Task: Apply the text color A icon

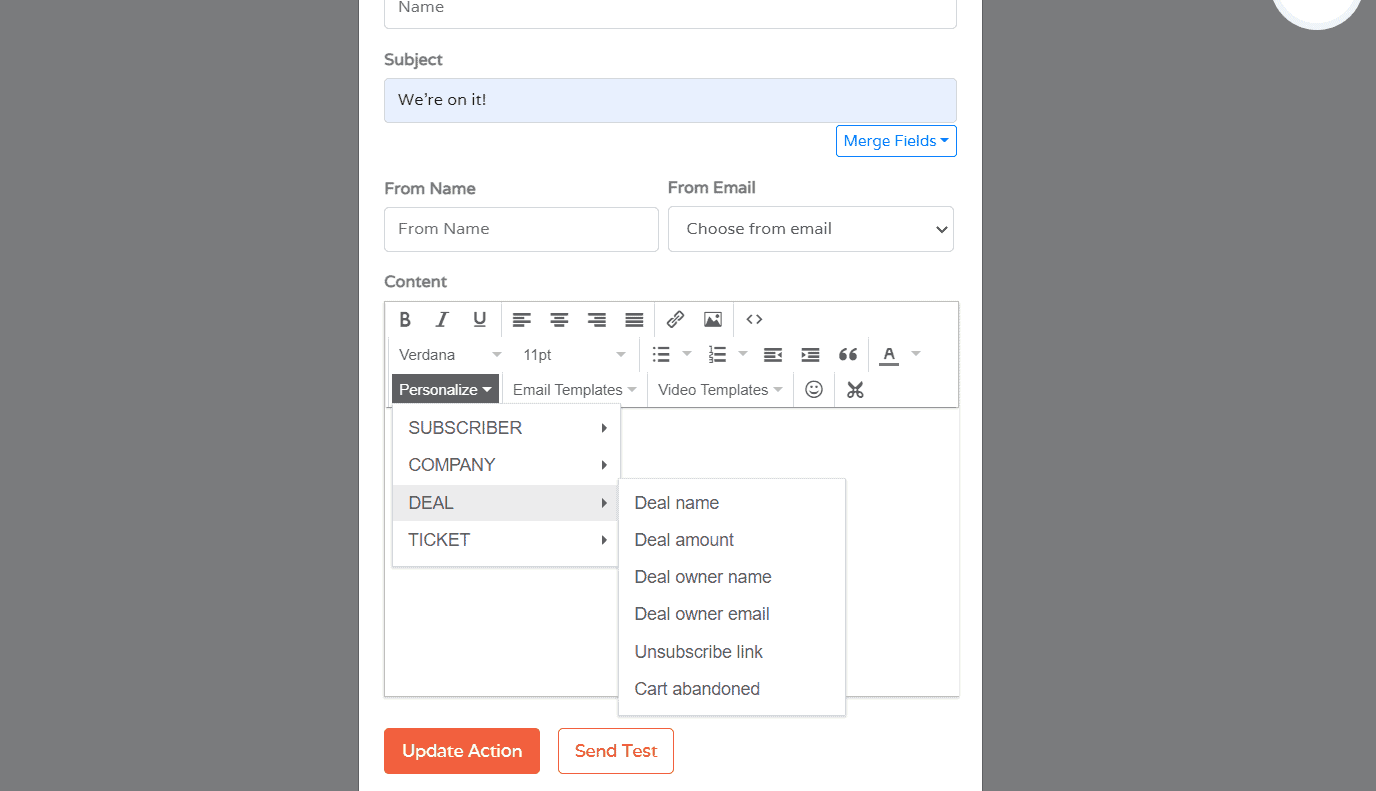Action: pyautogui.click(x=889, y=354)
